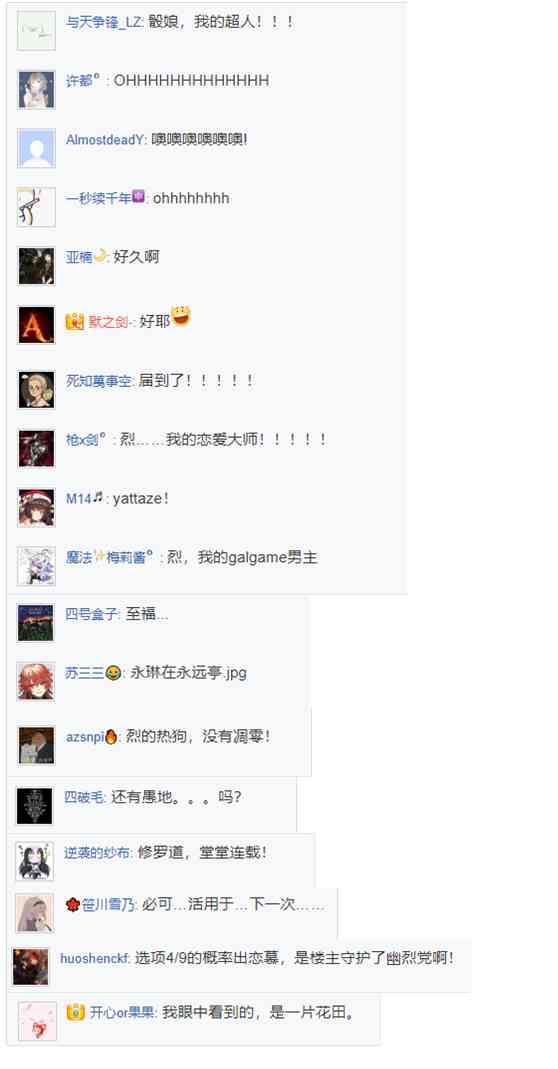Open the profile picture of 许都
The height and width of the screenshot is (1069, 558).
pyautogui.click(x=36, y=89)
